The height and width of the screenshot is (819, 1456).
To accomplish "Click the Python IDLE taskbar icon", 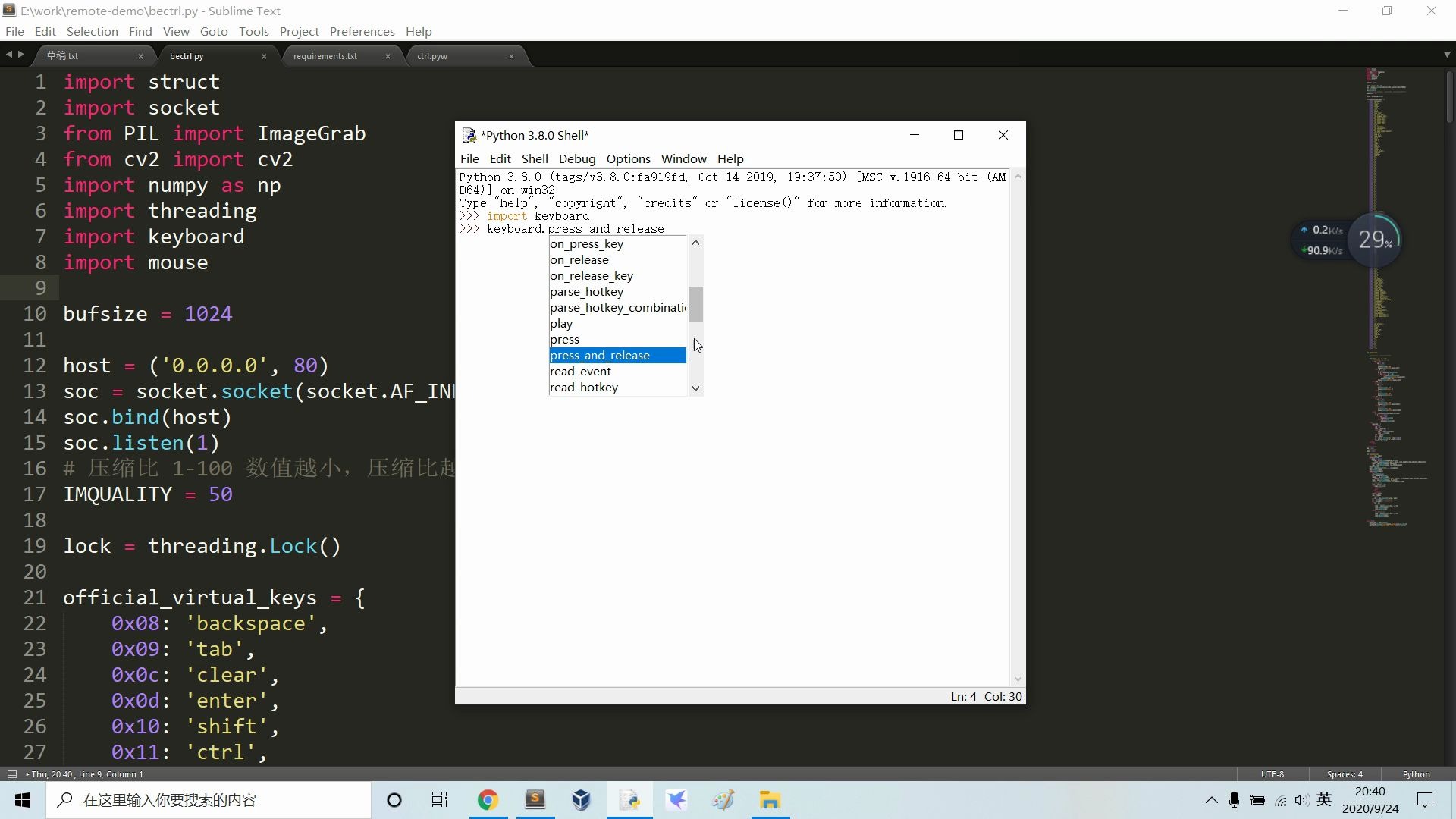I will pos(629,800).
